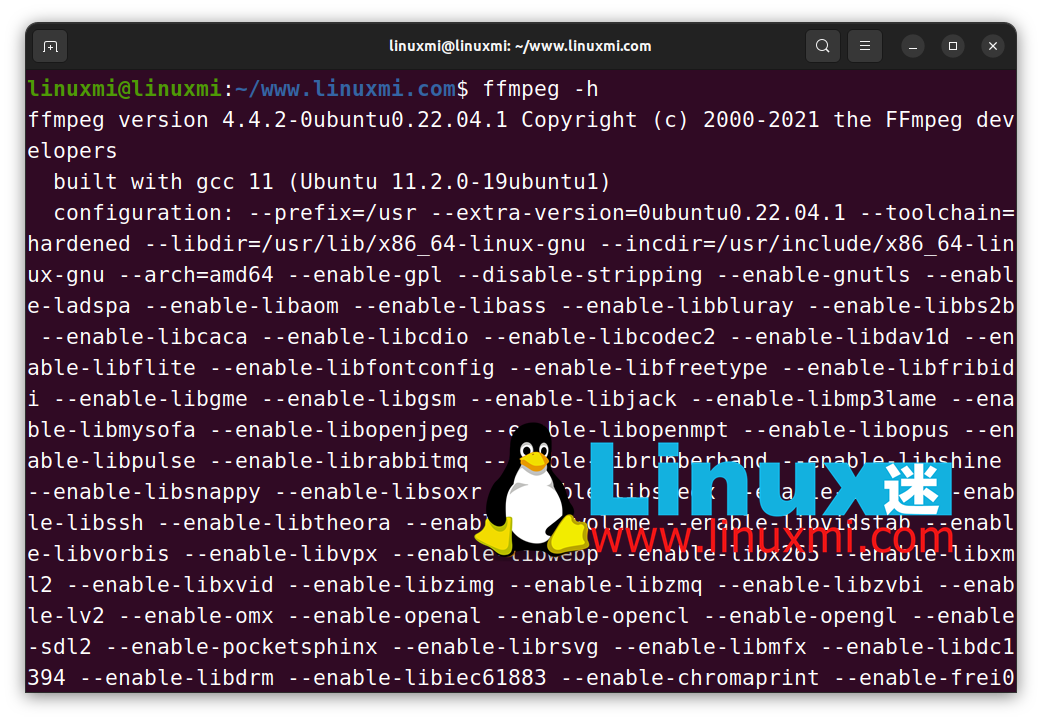This screenshot has width=1042, height=721.
Task: Click the '--enable-libsnappy' option
Action: click(x=144, y=492)
